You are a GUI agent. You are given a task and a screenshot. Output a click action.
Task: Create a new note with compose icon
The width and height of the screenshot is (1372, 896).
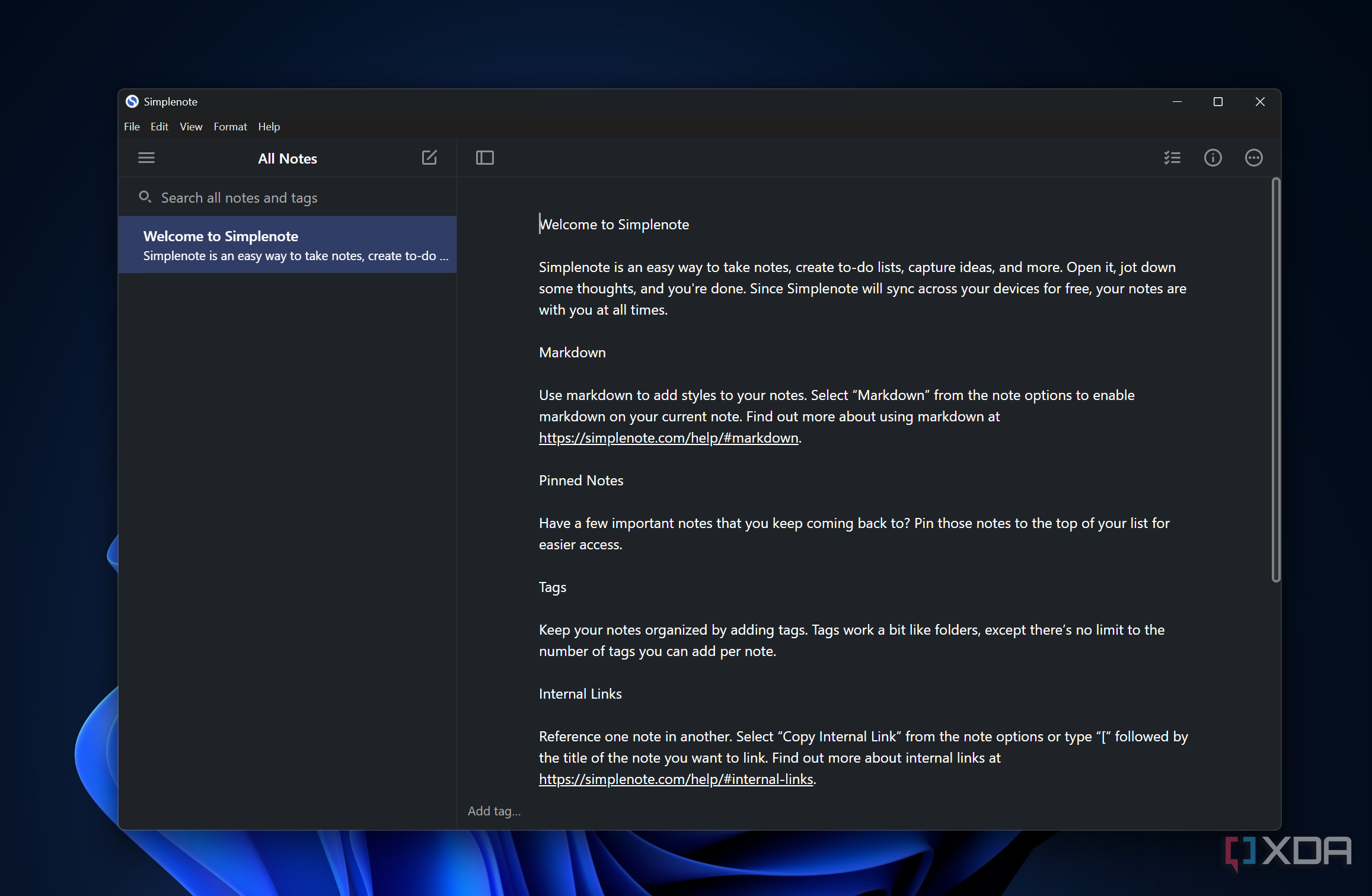429,158
